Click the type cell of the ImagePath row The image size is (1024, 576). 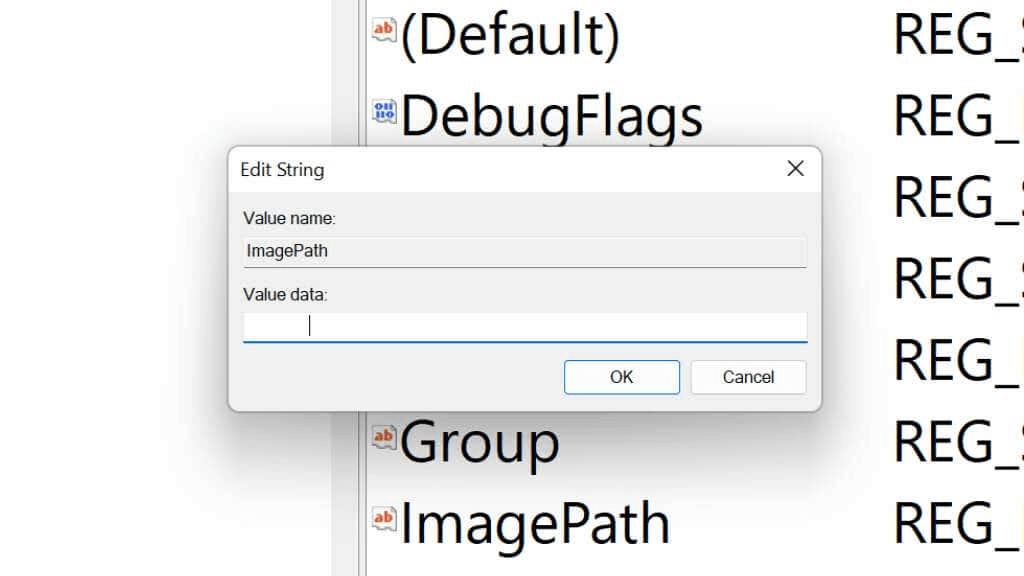click(957, 523)
